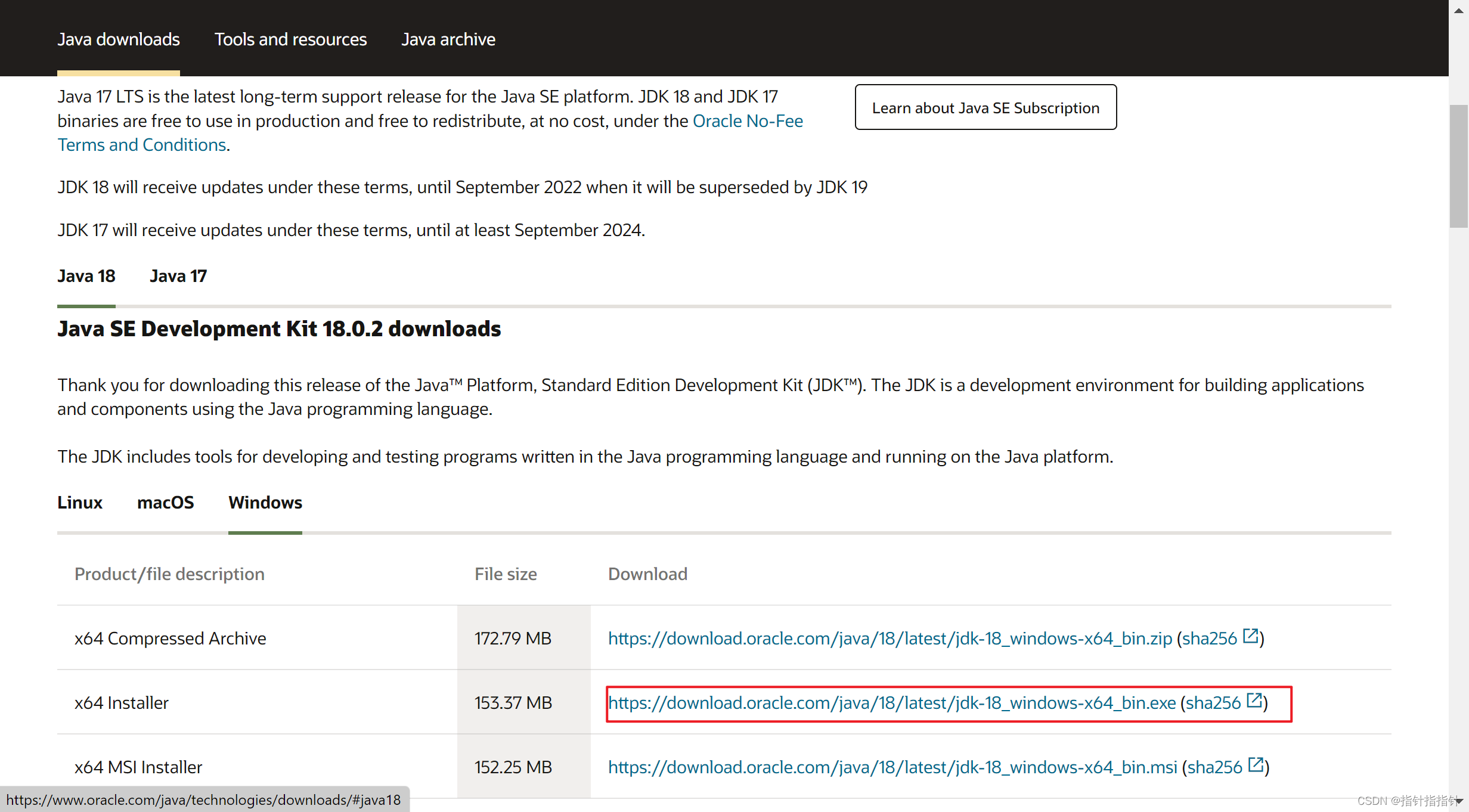Click the File size column header
The image size is (1469, 812).
click(506, 574)
